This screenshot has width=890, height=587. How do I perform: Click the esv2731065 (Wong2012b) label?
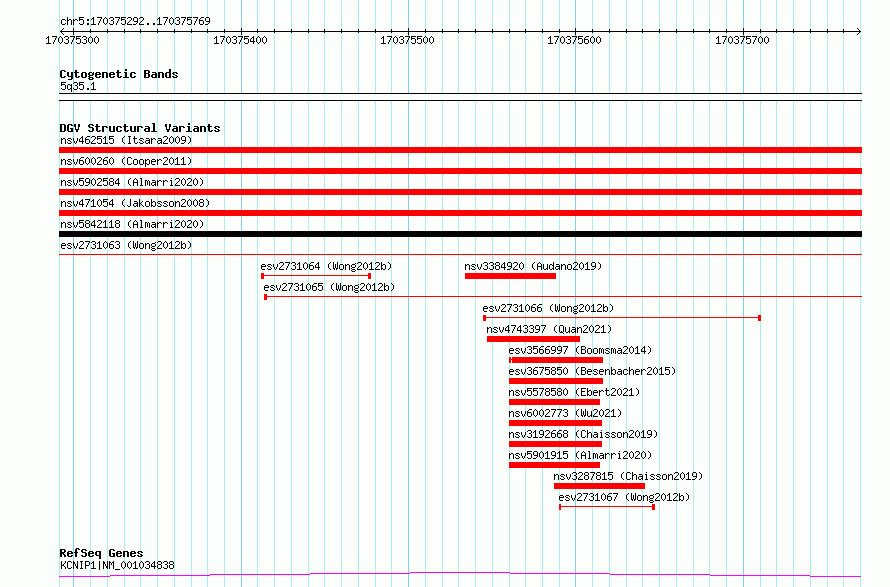(329, 287)
